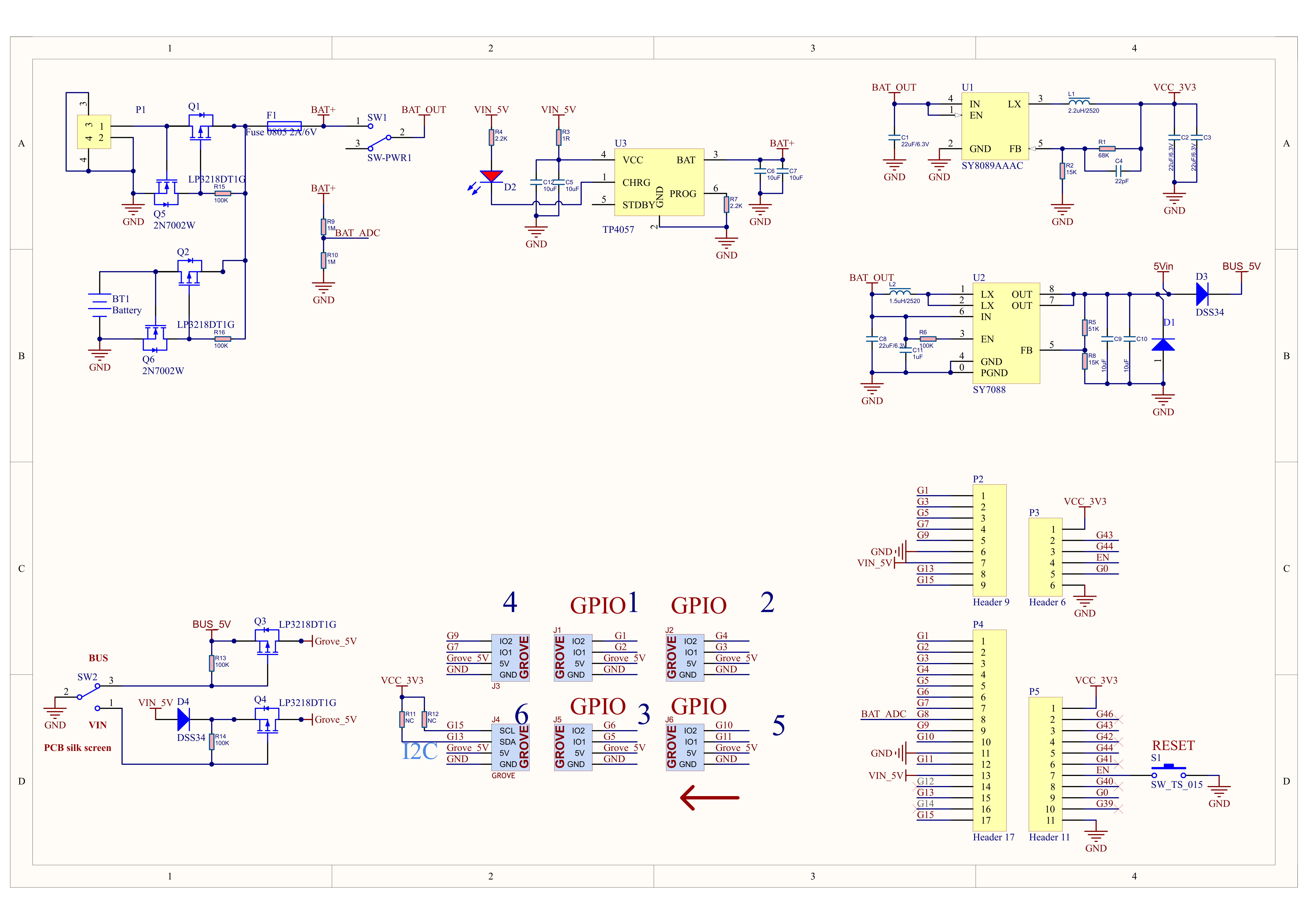Click the D1 diode symbol
1308x924 pixels.
[x=1163, y=345]
